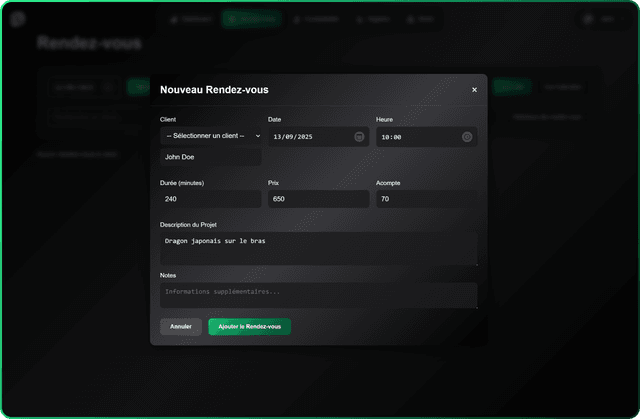The width and height of the screenshot is (640, 419).
Task: Focus the Durée (minutes) field
Action: tap(211, 199)
